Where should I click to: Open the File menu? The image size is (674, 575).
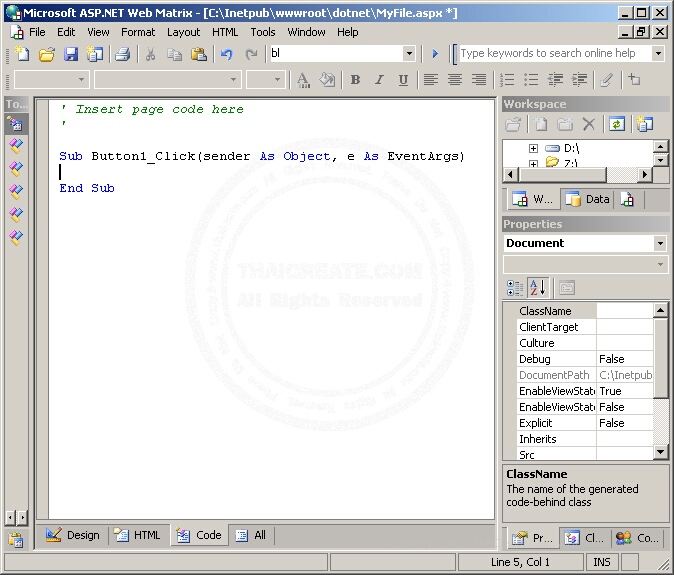37,32
